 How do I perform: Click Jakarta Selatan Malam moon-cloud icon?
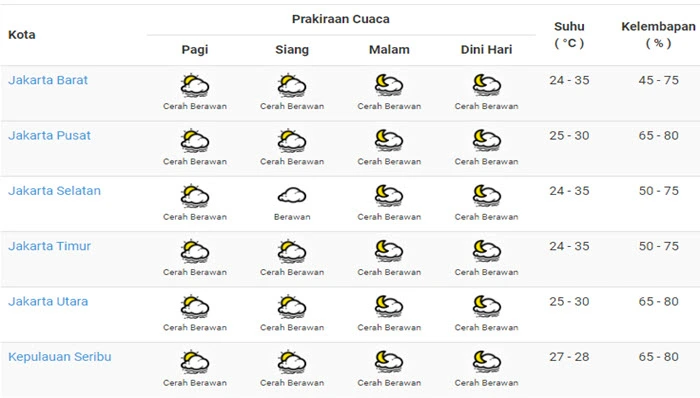click(x=389, y=196)
